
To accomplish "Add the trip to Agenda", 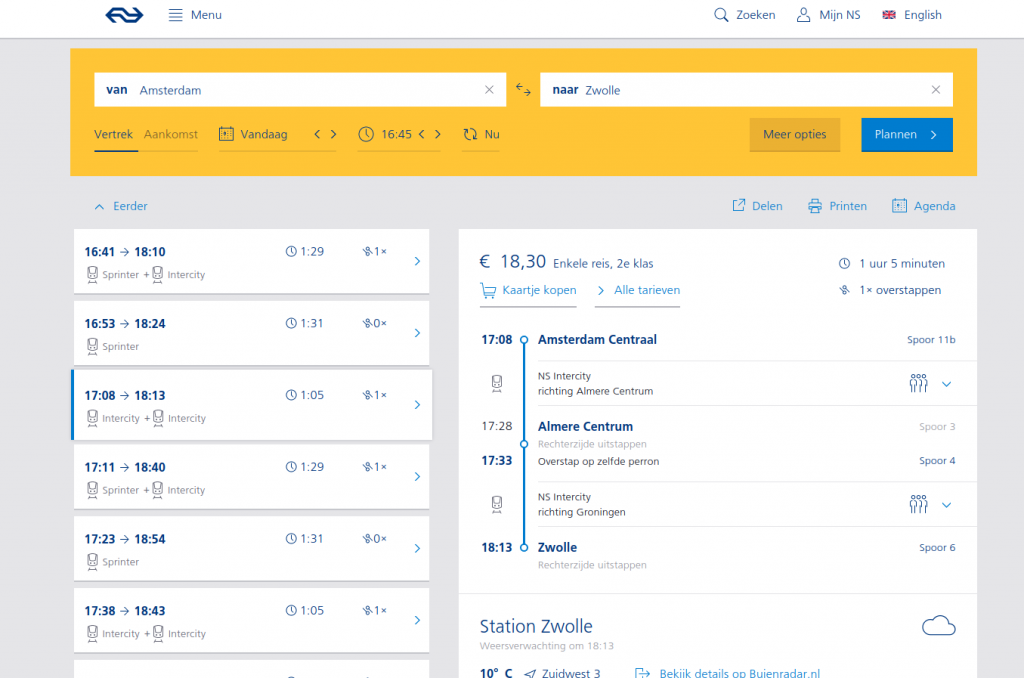I will (x=923, y=206).
